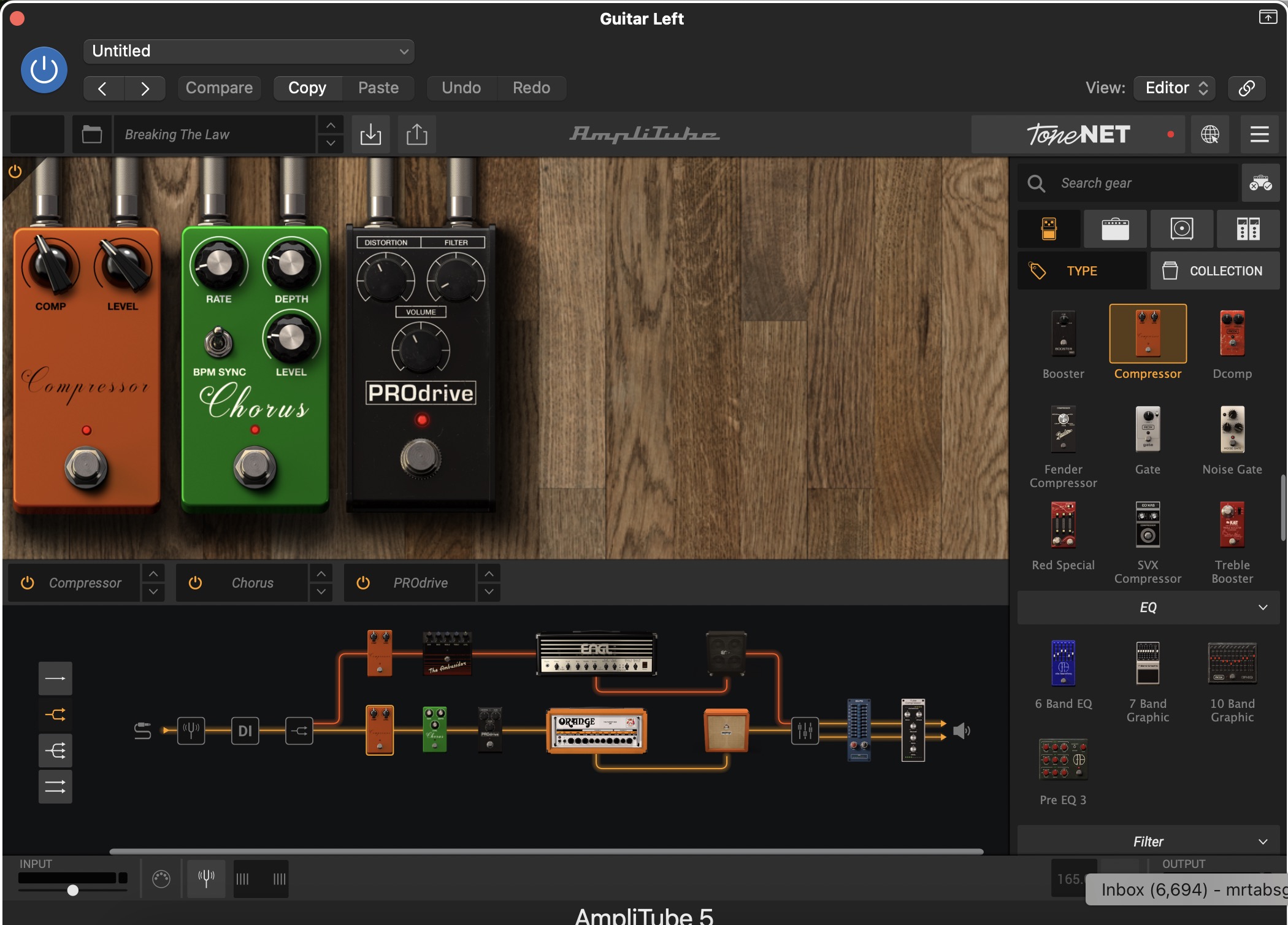Click the custom shop cart icon

coord(1260,183)
